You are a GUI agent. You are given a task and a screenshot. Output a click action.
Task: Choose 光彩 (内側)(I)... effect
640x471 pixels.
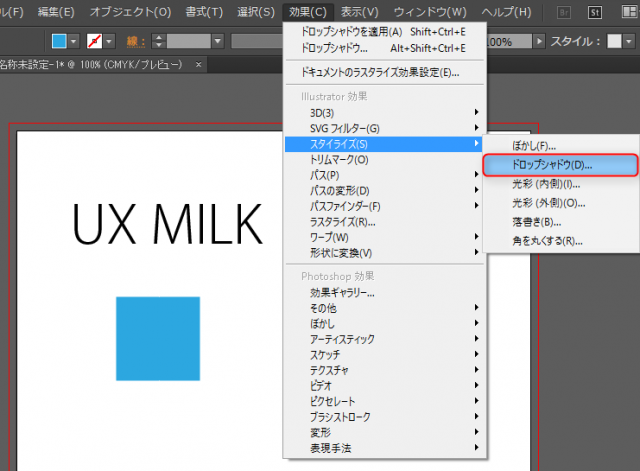click(546, 183)
